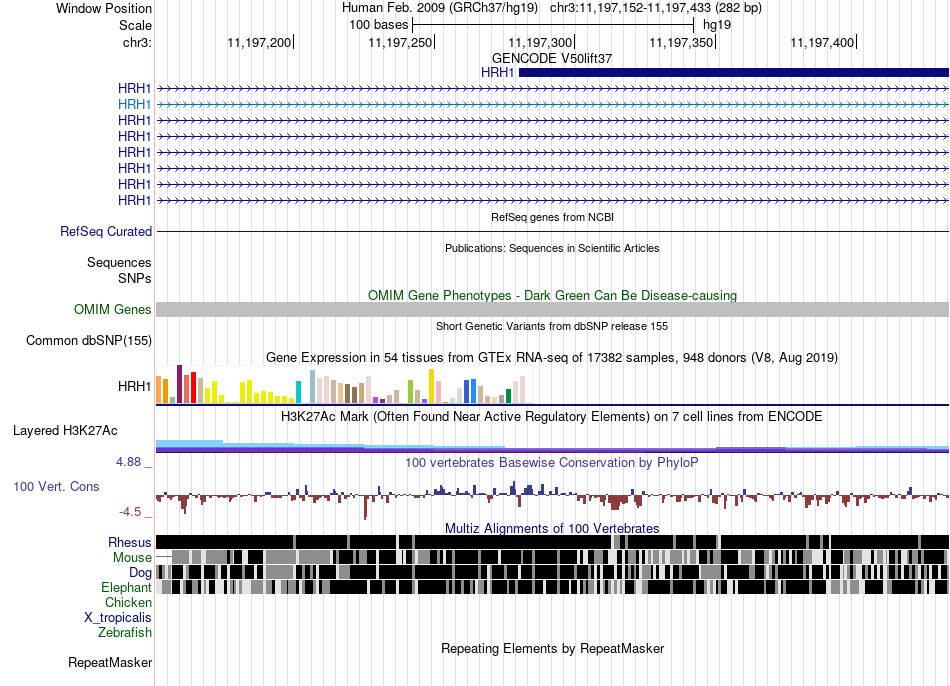Click the 'Mouse' alignment label

point(132,558)
